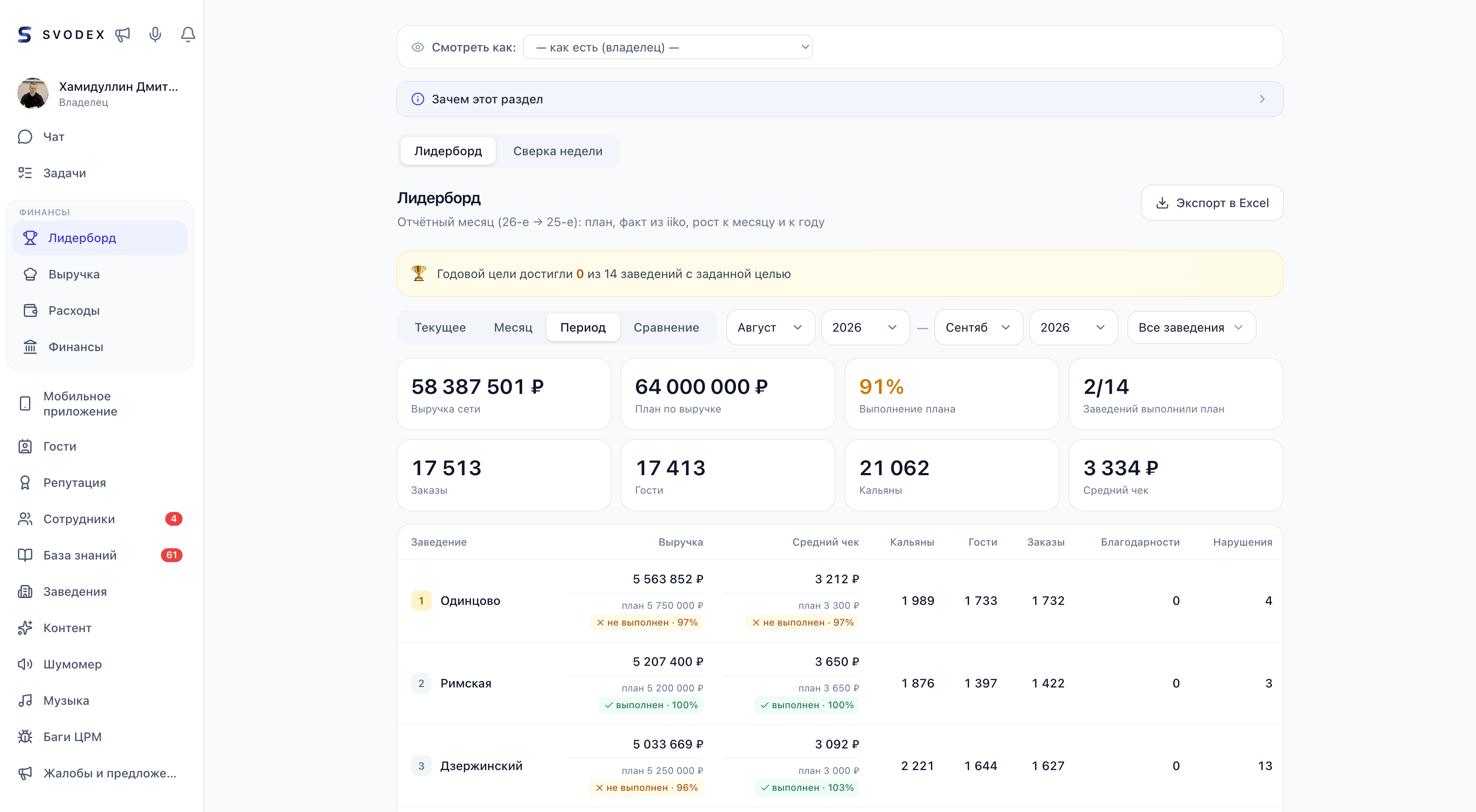
Task: Select the Месяц period mode
Action: (513, 328)
